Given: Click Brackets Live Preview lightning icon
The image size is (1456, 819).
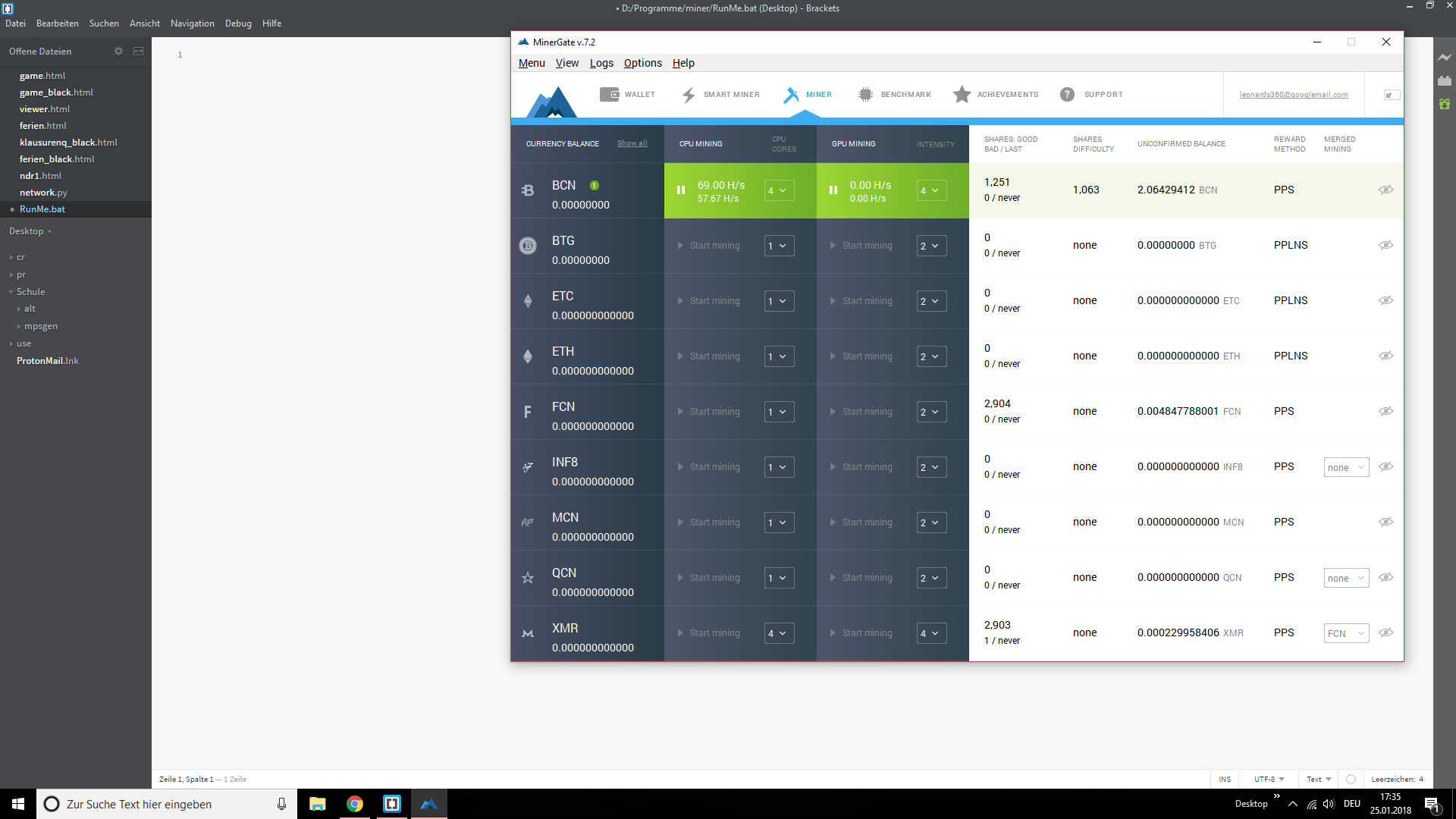Looking at the screenshot, I should coord(1445,58).
